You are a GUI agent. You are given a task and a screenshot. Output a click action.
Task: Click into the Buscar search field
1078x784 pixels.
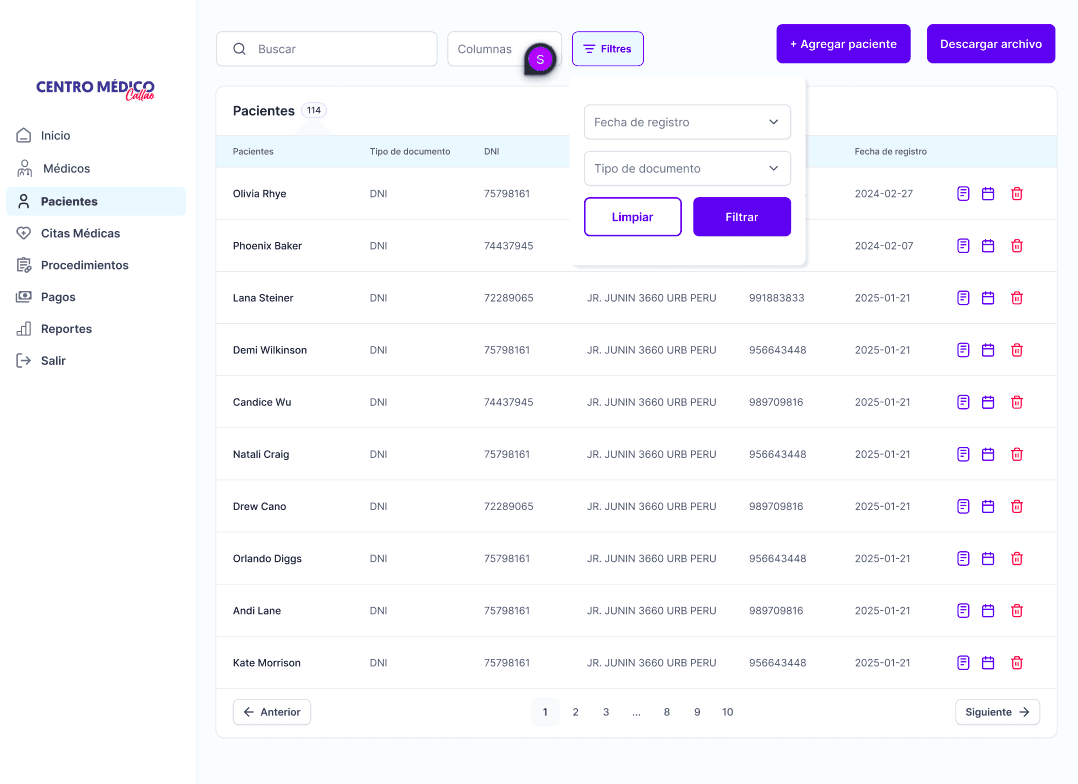click(327, 49)
